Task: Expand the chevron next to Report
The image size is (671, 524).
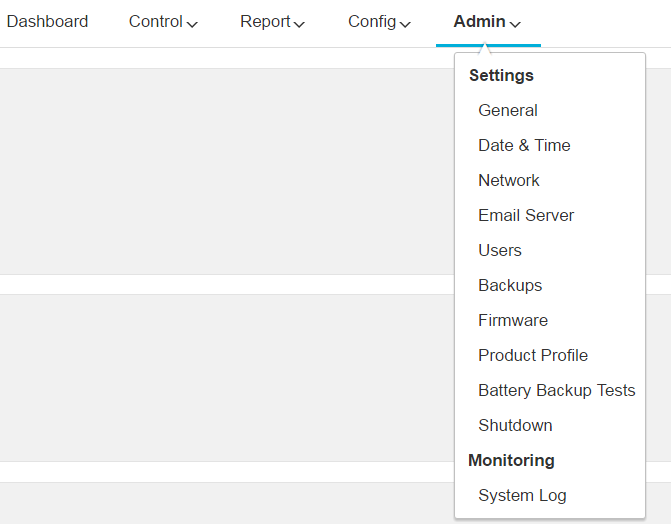Action: pyautogui.click(x=299, y=24)
